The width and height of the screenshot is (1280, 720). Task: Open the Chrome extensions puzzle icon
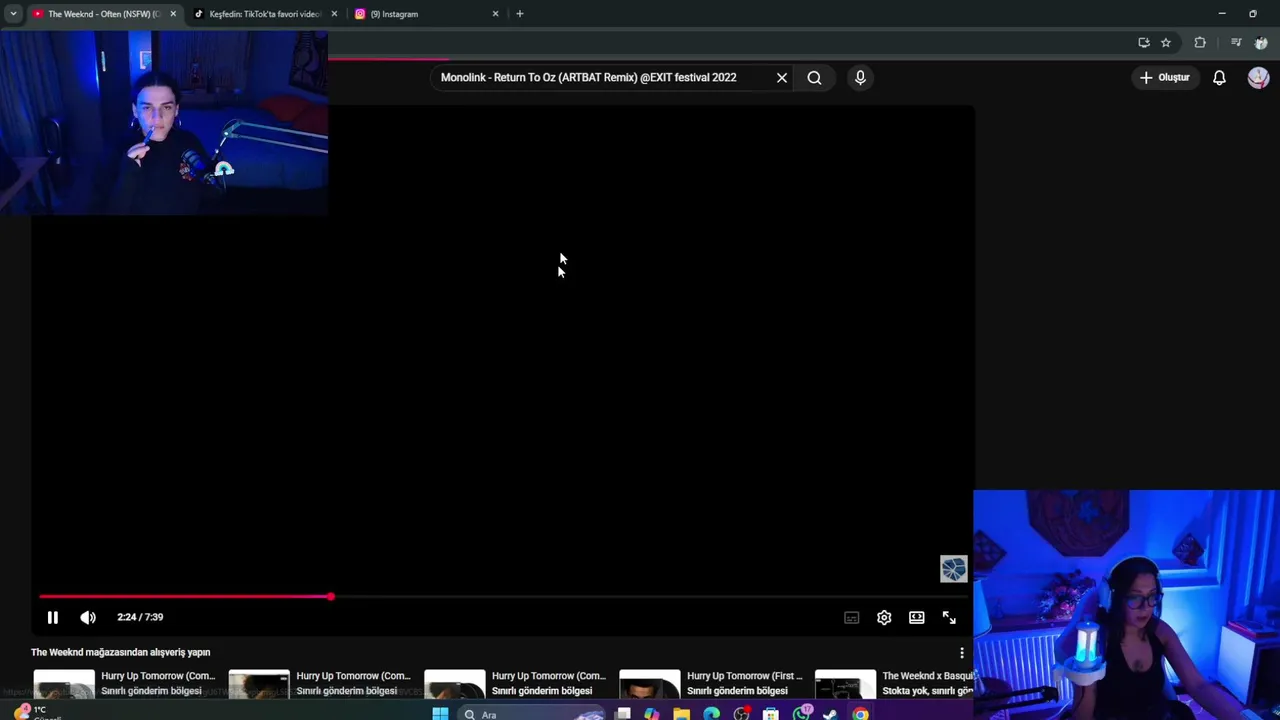[x=1200, y=43]
